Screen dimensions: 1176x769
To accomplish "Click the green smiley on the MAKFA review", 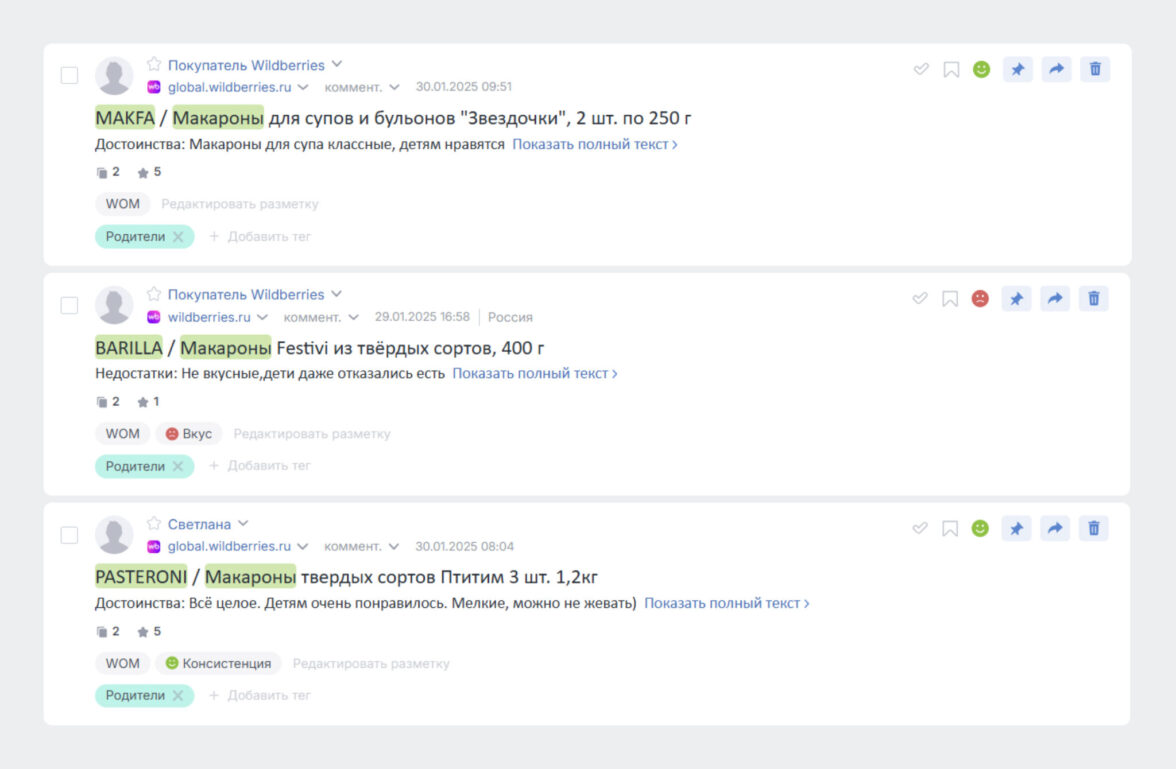I will click(x=981, y=69).
